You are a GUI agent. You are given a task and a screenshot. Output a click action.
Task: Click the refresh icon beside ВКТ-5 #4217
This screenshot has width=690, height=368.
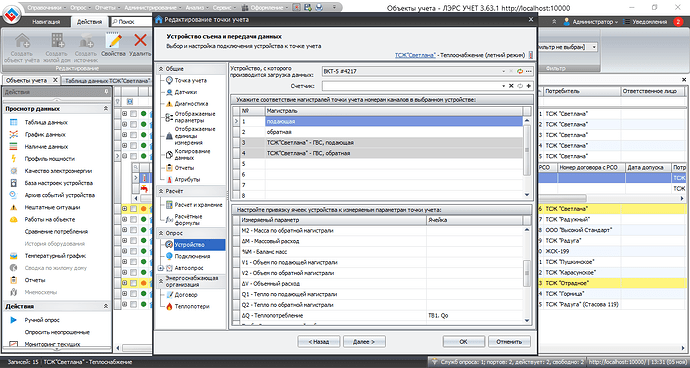click(x=520, y=71)
